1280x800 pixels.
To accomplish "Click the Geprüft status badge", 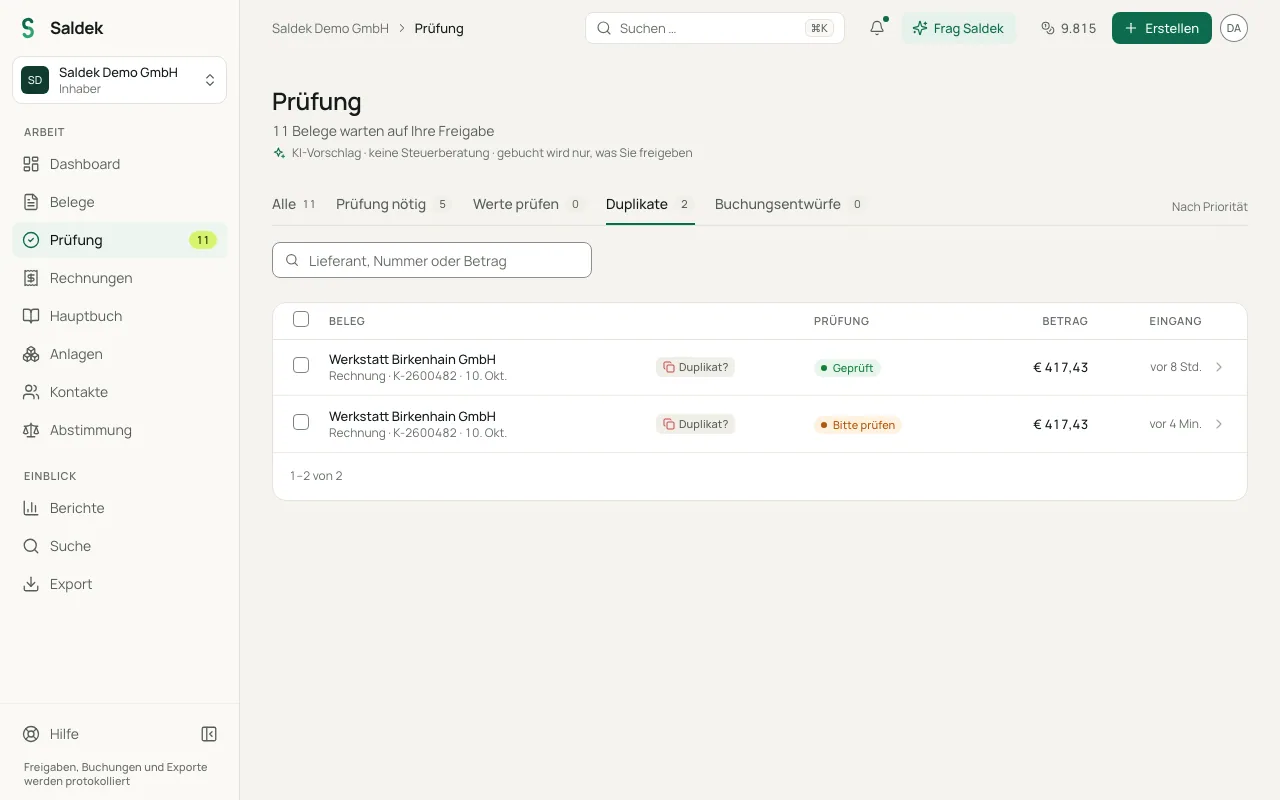I will click(x=847, y=368).
